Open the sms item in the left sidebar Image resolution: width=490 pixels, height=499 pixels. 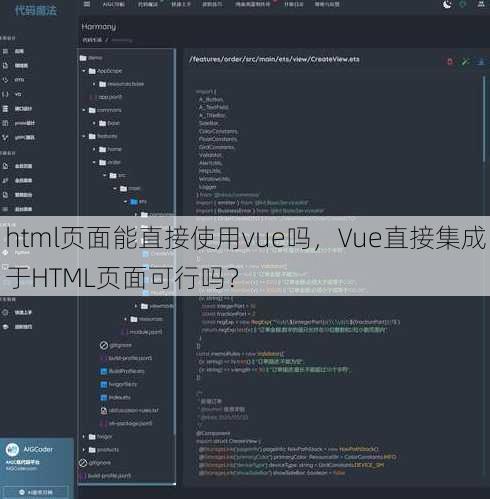coord(19,80)
